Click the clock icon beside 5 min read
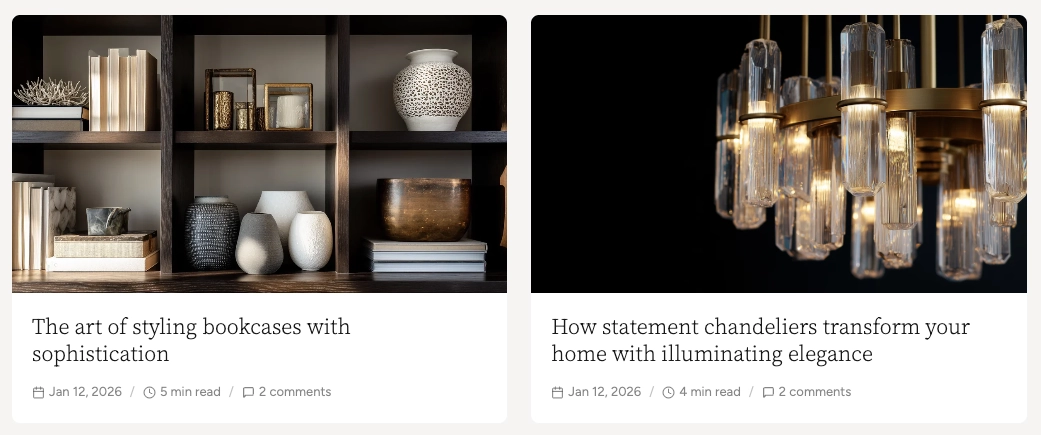This screenshot has width=1041, height=435. 149,392
